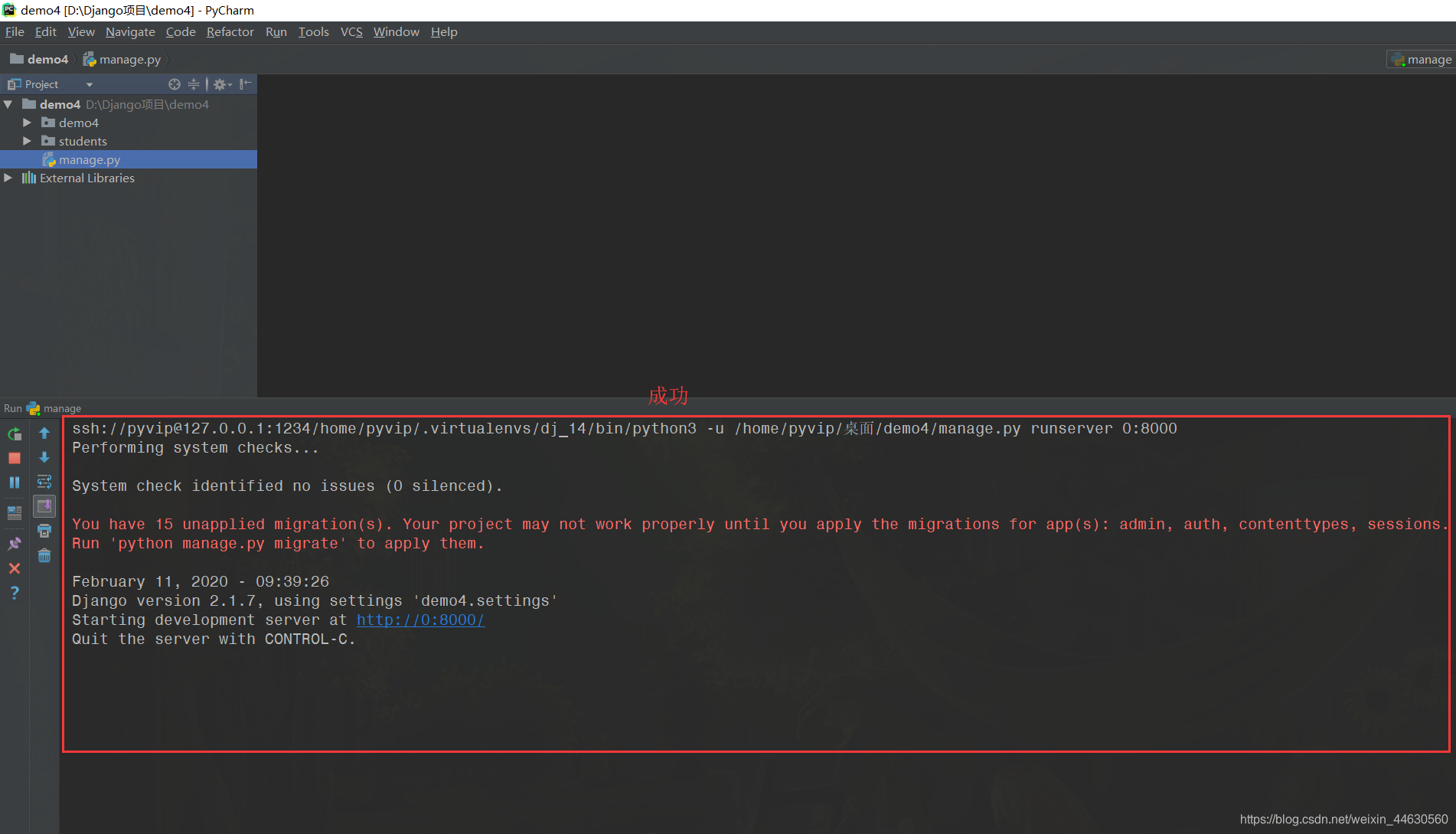Screen dimensions: 1456x834
Task: Open Run panel help question mark
Action: [x=15, y=593]
